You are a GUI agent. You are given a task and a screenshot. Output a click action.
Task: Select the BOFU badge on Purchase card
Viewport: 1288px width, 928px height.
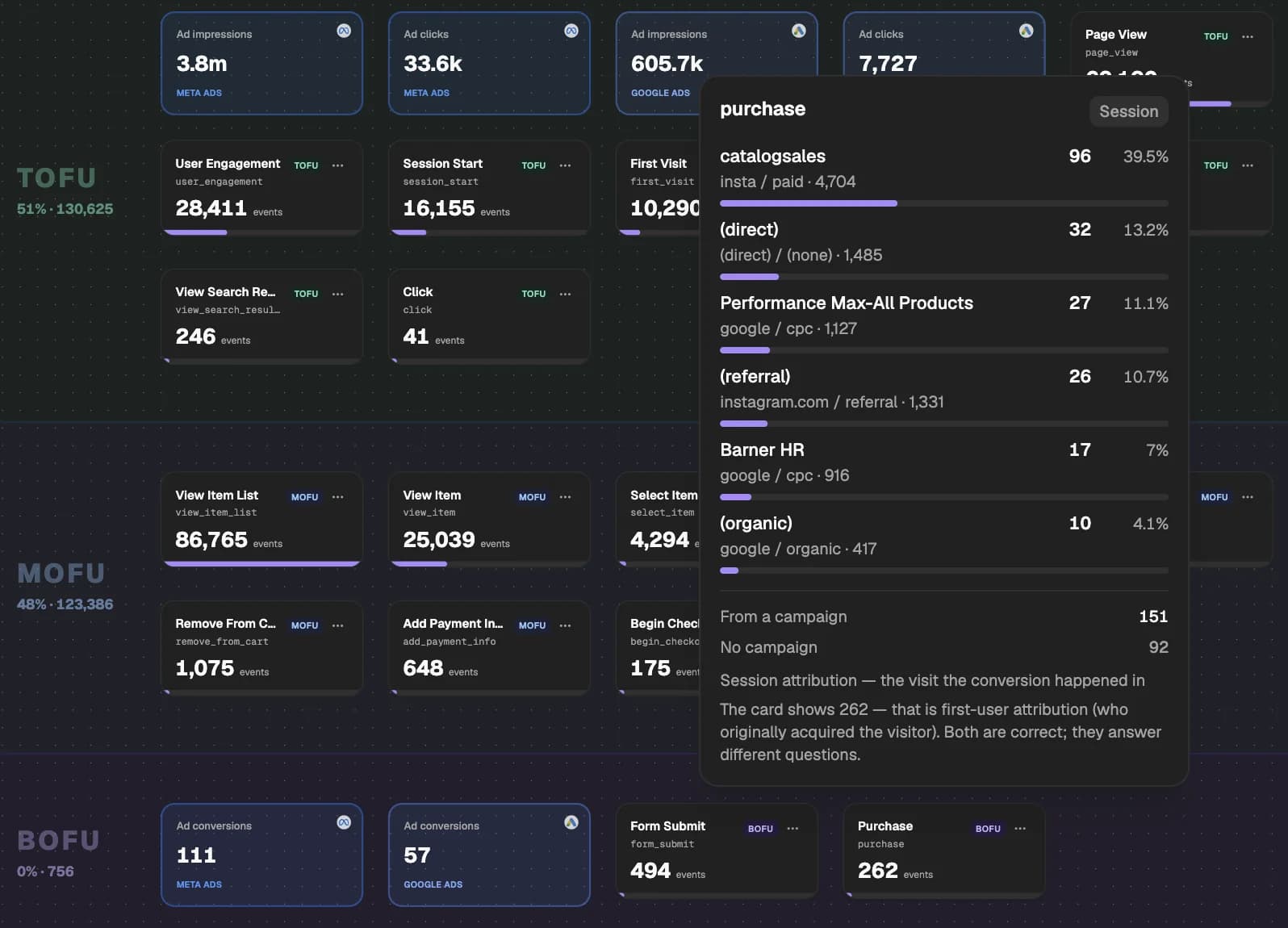click(988, 829)
